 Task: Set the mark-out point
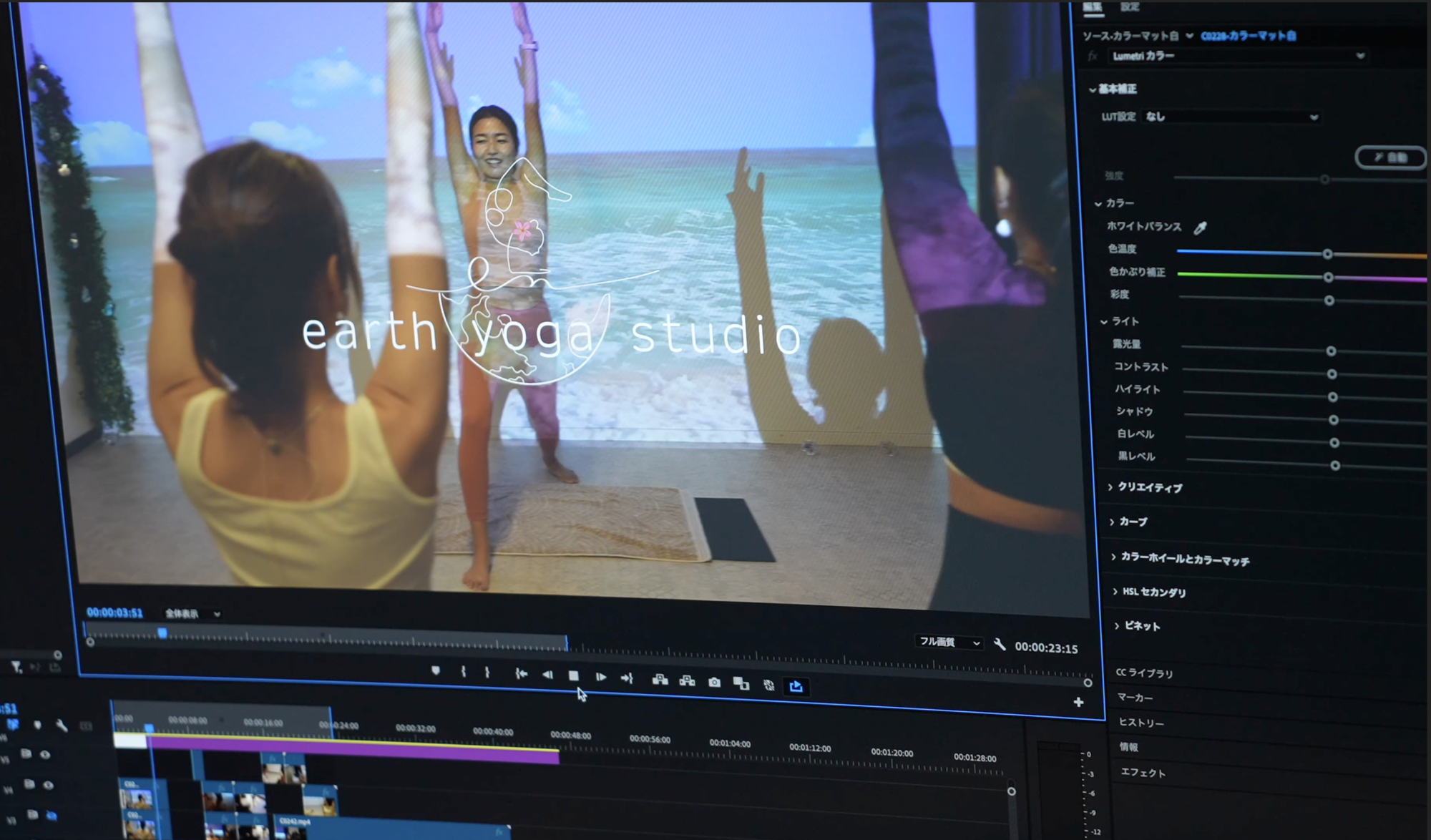pyautogui.click(x=487, y=673)
